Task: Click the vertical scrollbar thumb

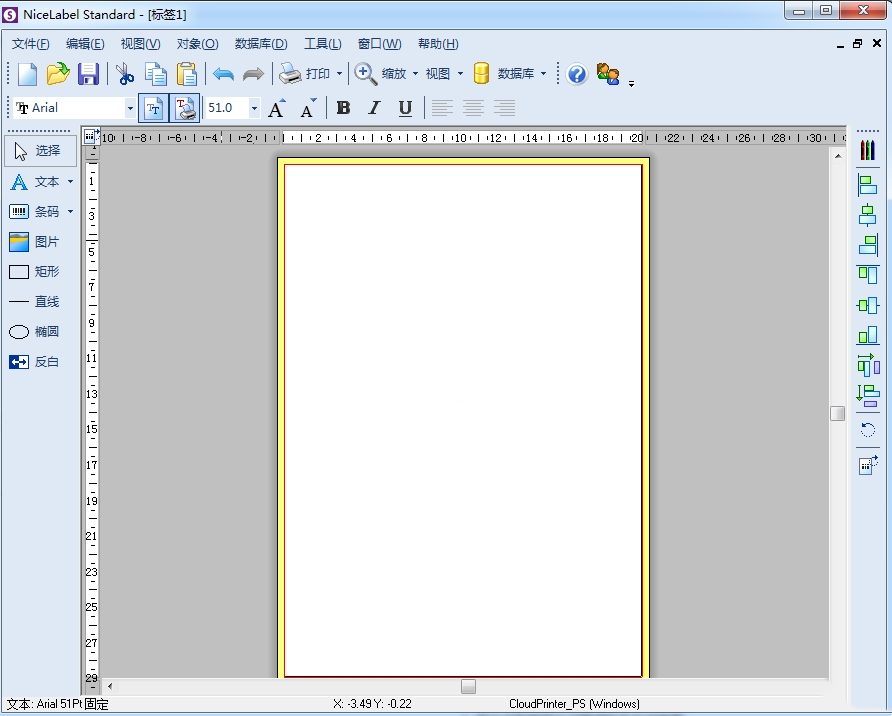Action: 837,413
